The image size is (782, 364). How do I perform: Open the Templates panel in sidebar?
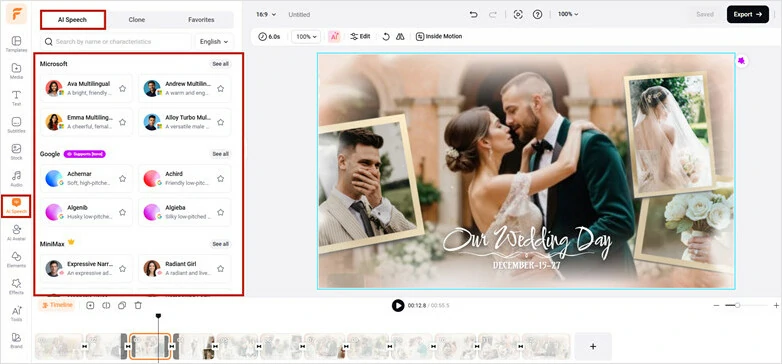point(16,44)
